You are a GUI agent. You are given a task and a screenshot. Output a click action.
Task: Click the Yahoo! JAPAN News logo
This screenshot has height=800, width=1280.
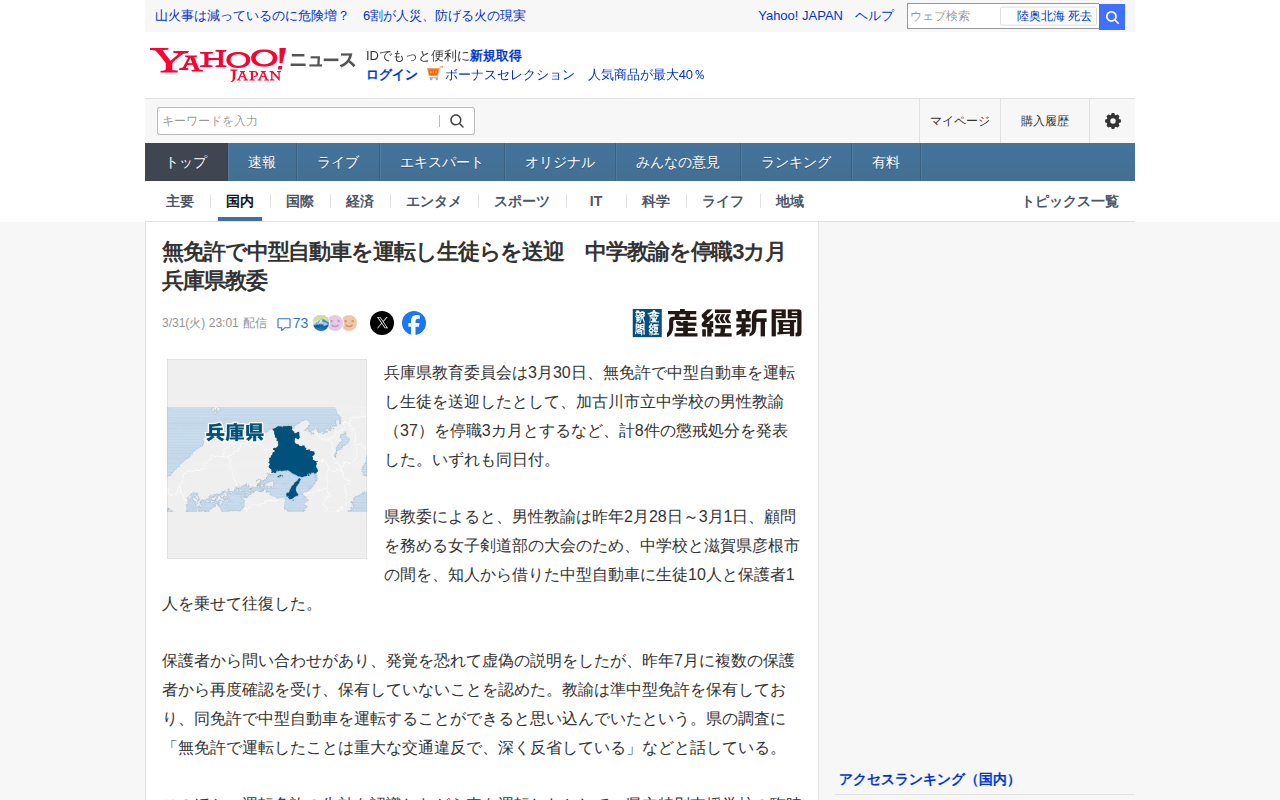click(x=252, y=63)
